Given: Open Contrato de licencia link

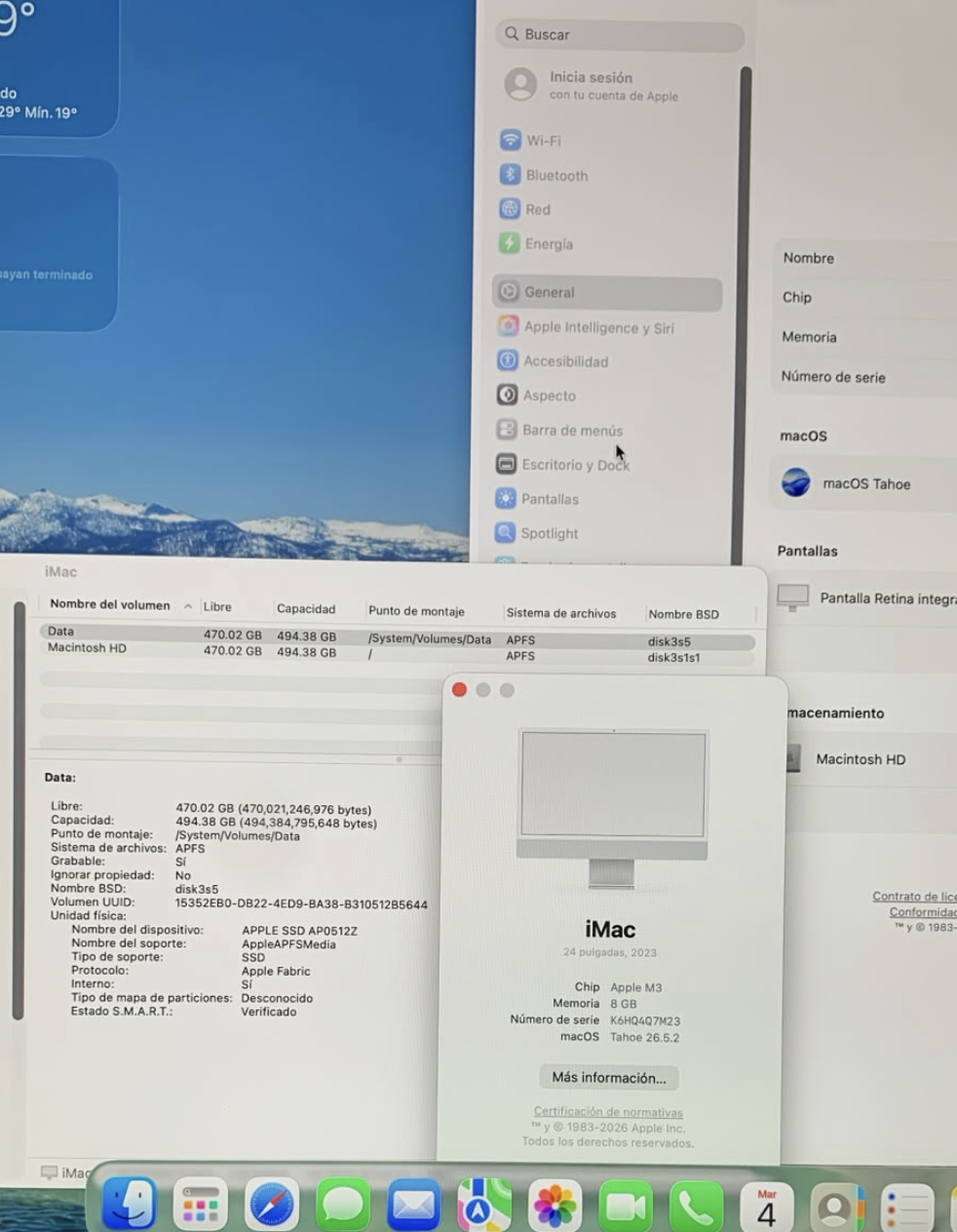Looking at the screenshot, I should (914, 897).
